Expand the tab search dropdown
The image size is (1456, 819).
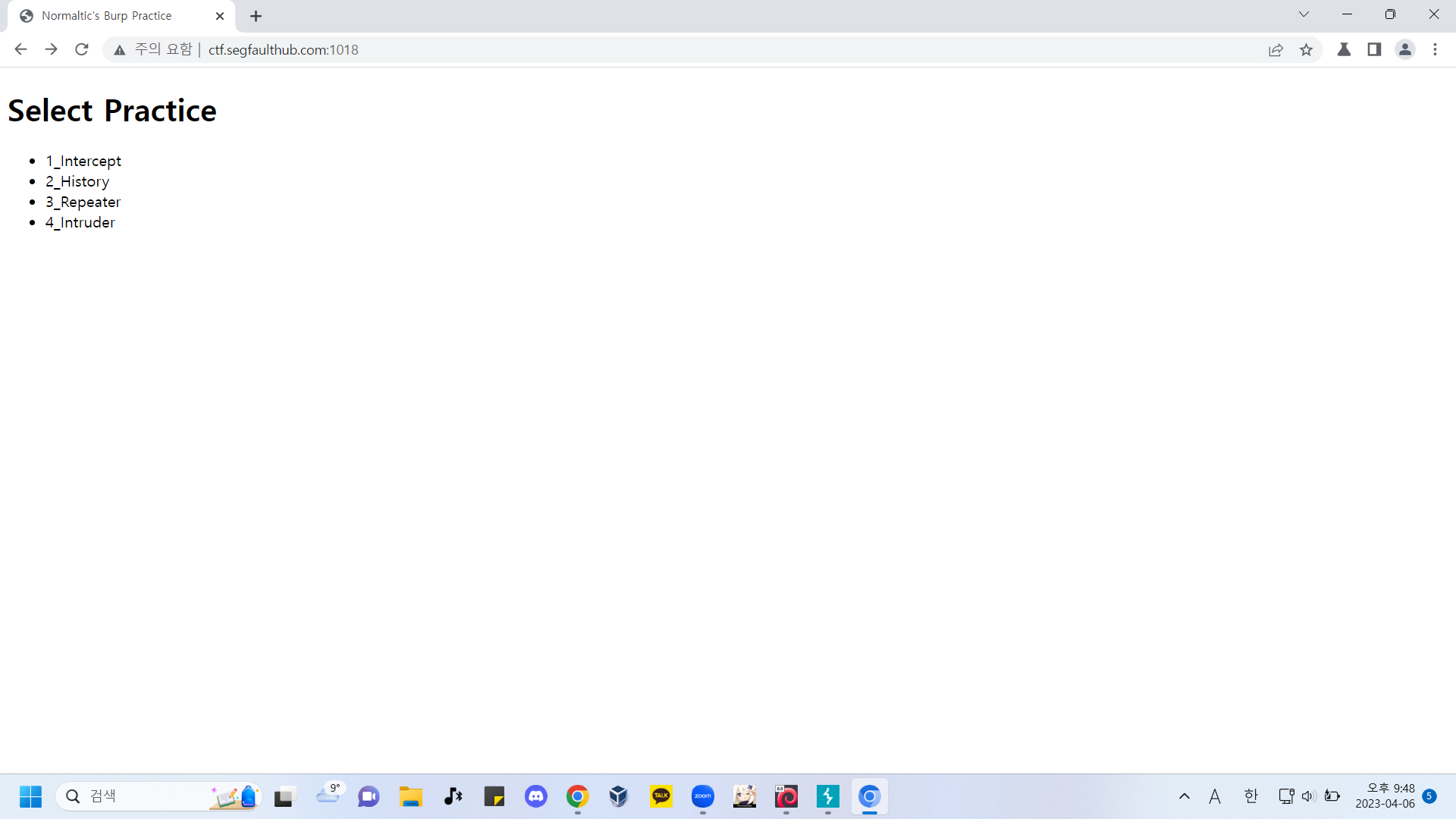[x=1304, y=14]
